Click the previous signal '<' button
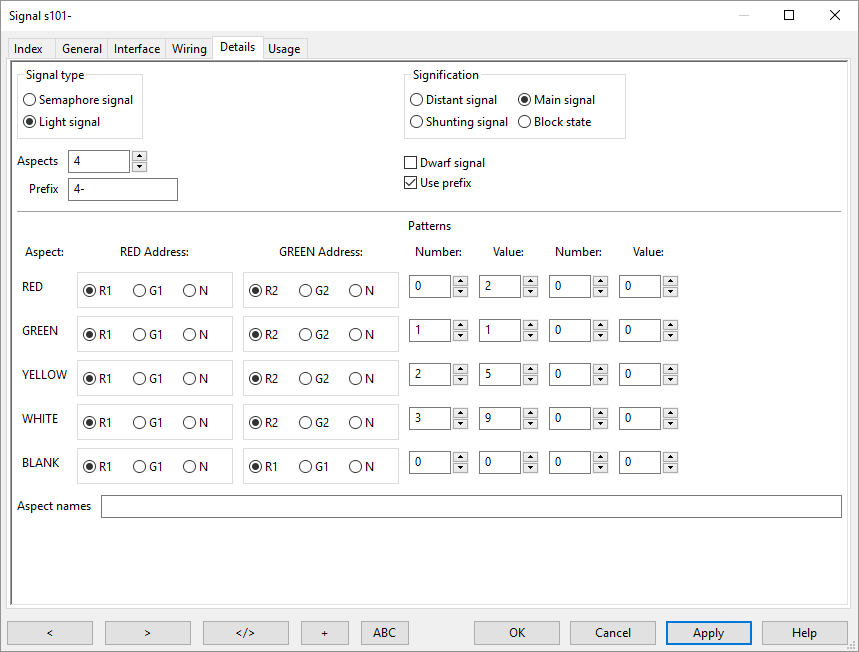This screenshot has height=652, width=859. click(50, 633)
